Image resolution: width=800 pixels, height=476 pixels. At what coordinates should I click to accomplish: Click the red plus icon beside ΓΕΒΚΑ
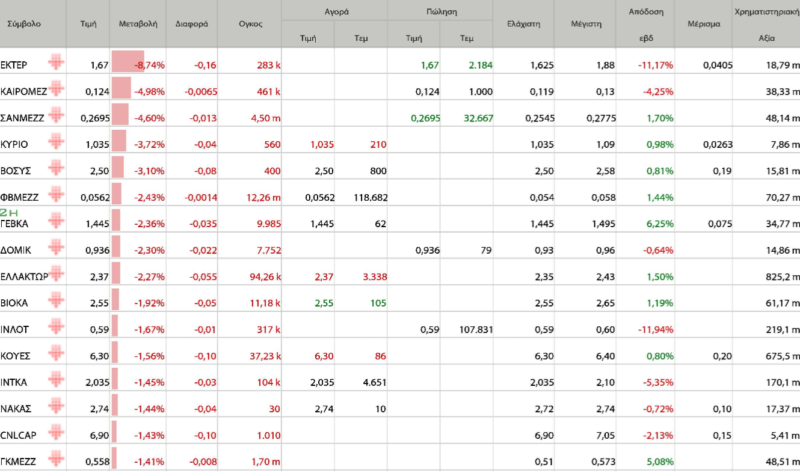(56, 221)
